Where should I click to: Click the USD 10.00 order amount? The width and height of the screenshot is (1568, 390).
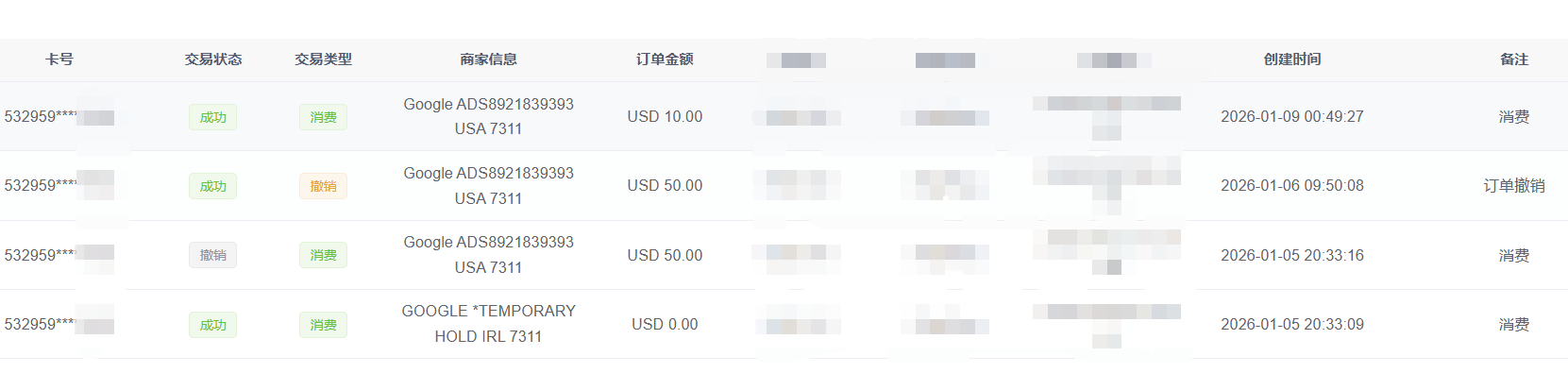[665, 117]
